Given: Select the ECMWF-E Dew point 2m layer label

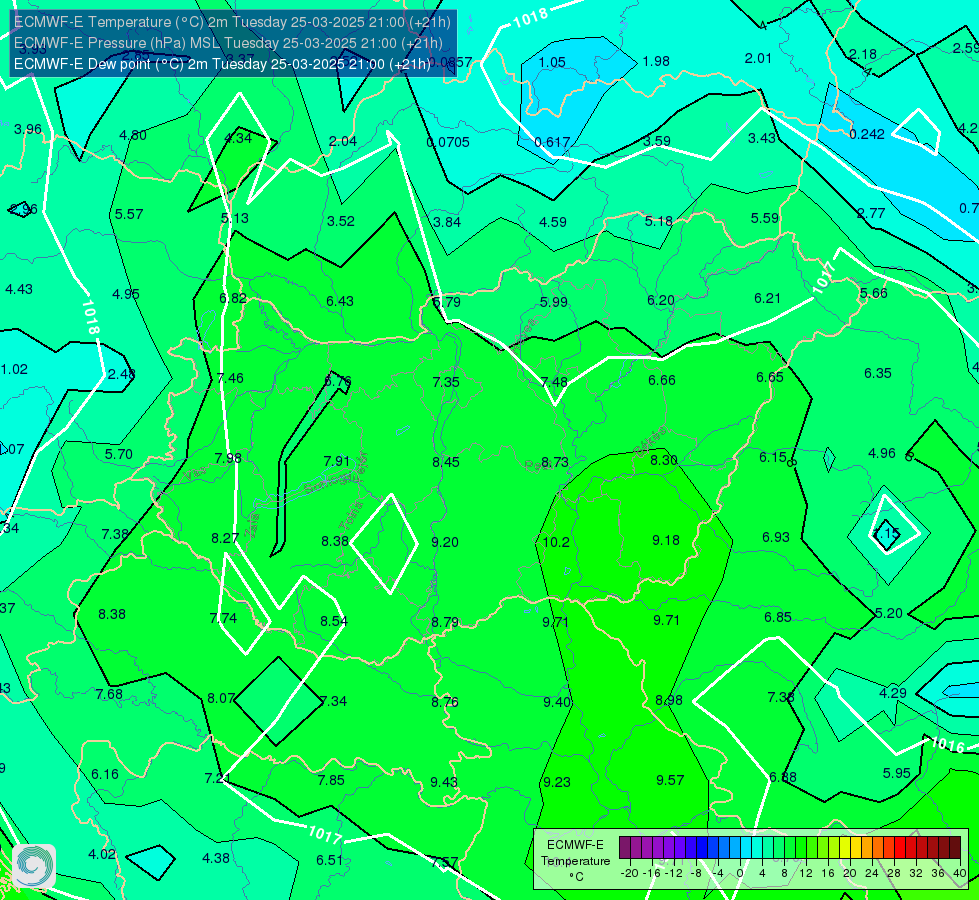Looking at the screenshot, I should pyautogui.click(x=222, y=64).
